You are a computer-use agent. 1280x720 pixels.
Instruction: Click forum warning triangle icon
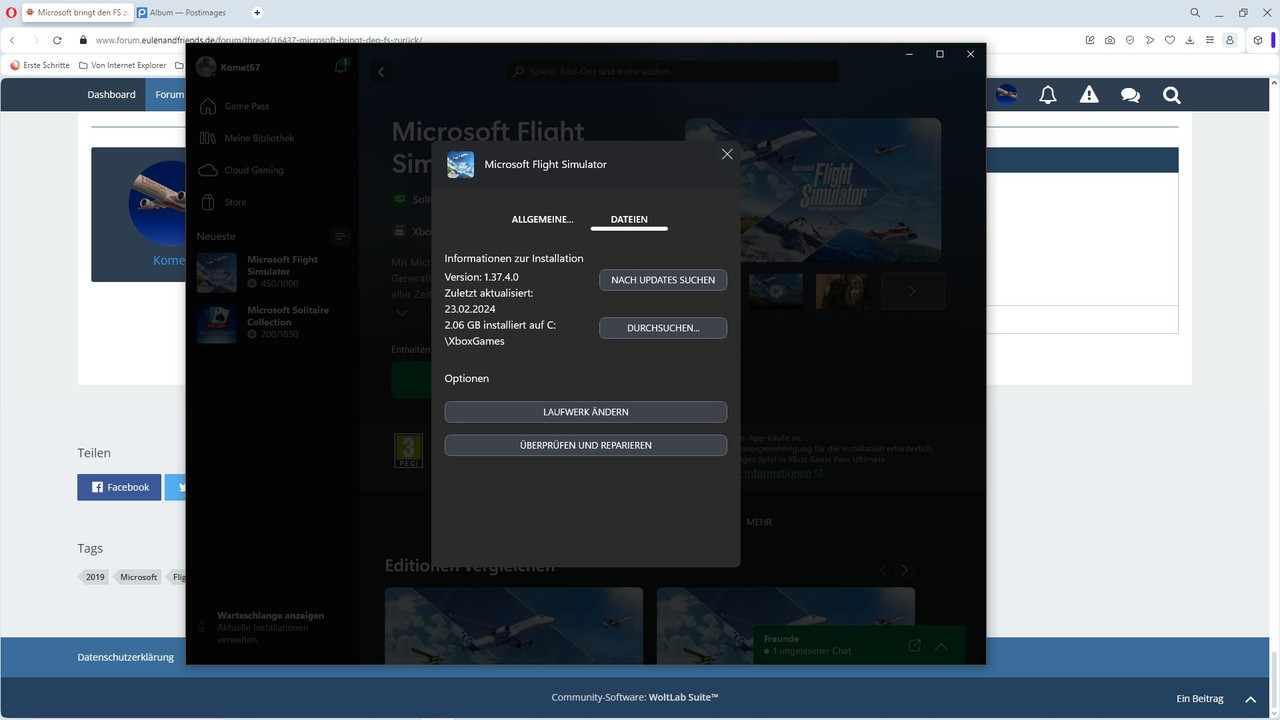click(x=1089, y=95)
